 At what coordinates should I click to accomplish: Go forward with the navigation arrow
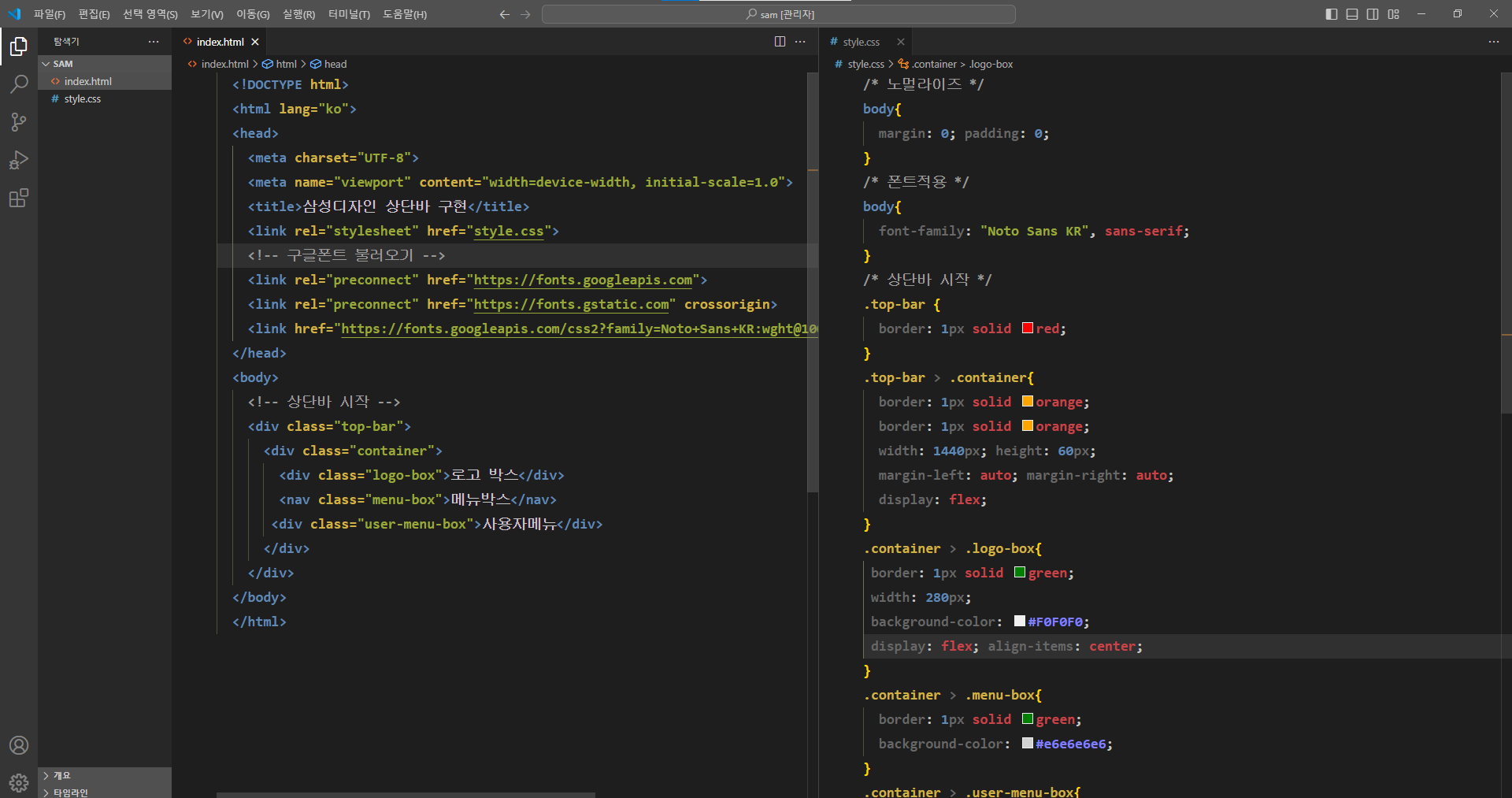[526, 14]
